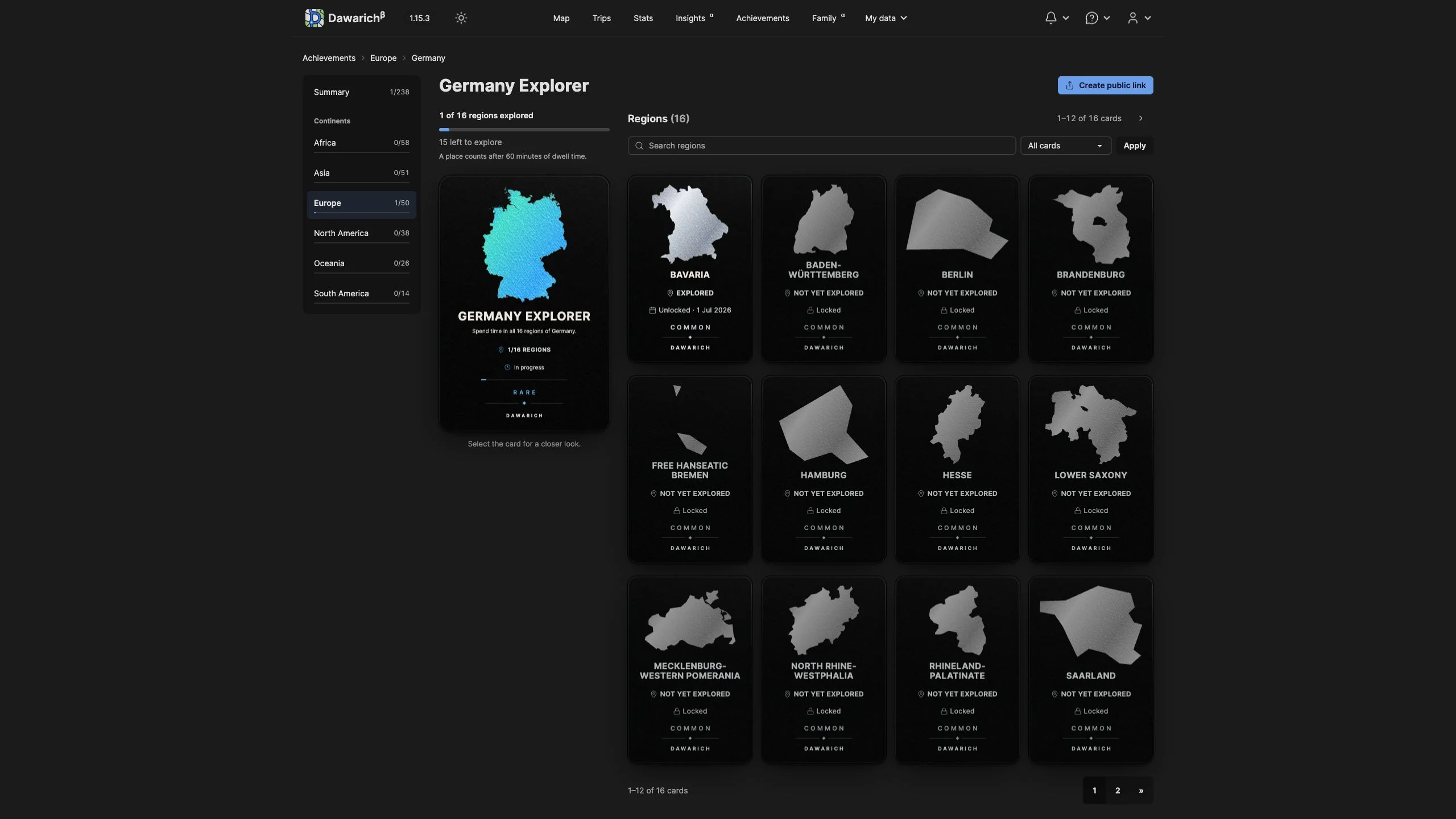1456x819 pixels.
Task: Open the Saarland region card
Action: (x=1090, y=669)
